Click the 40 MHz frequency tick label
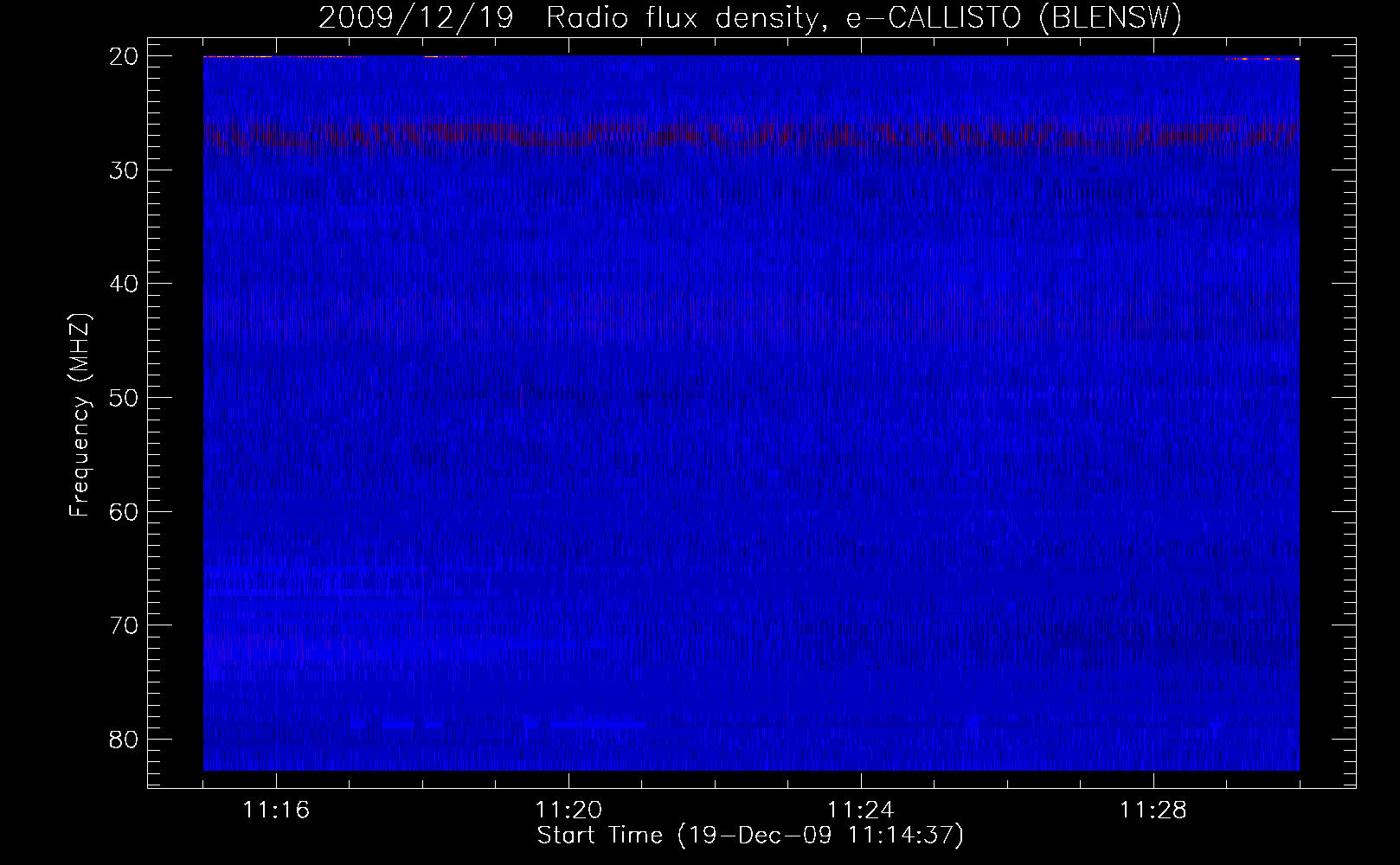 tap(125, 284)
